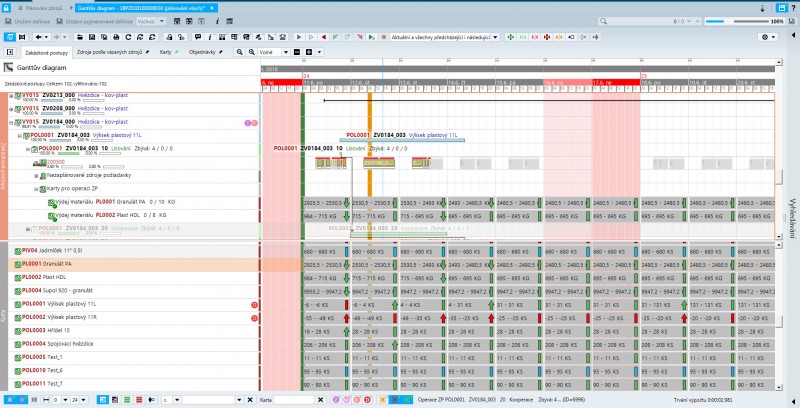Click the zoom in magnifier icon
This screenshot has width=800, height=408.
pos(239,51)
